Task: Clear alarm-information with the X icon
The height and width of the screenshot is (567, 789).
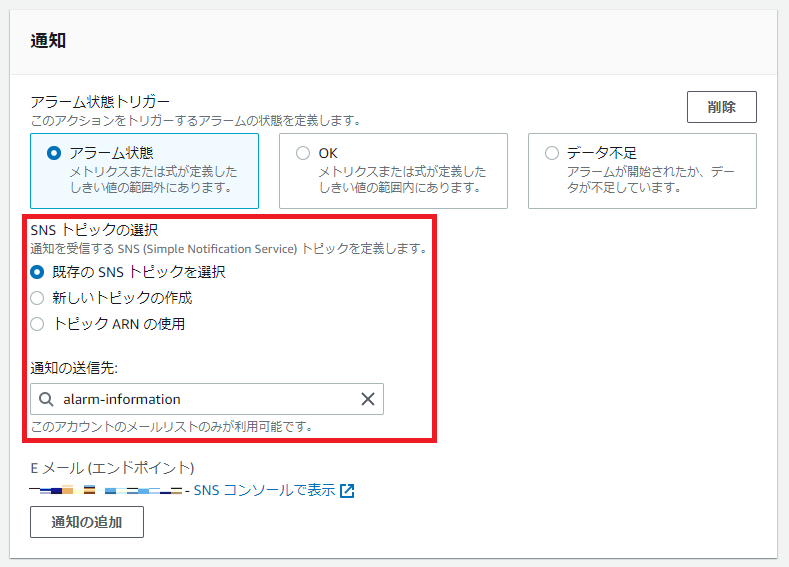Action: click(x=368, y=399)
